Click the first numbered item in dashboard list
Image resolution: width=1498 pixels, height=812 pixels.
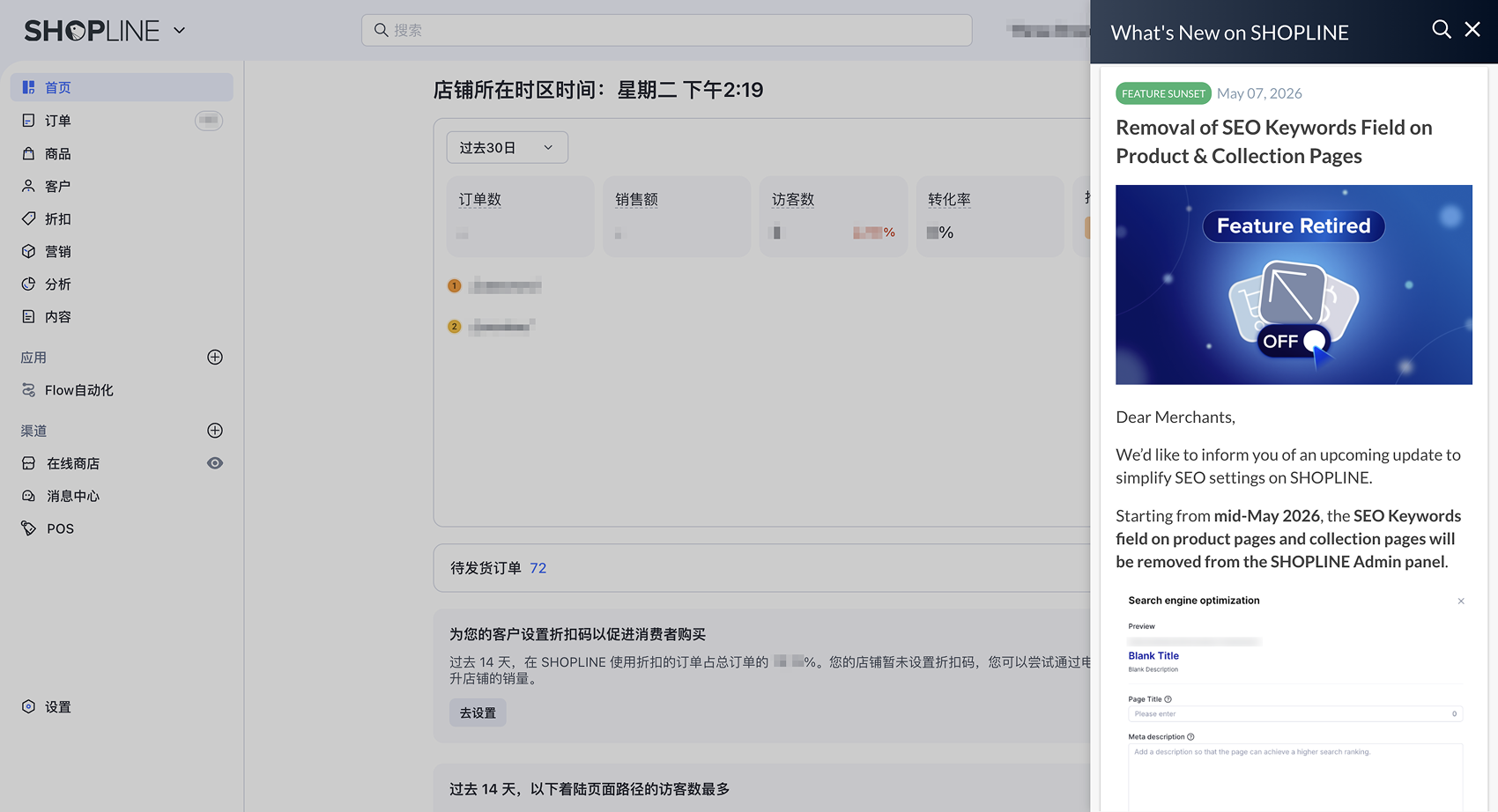(494, 286)
